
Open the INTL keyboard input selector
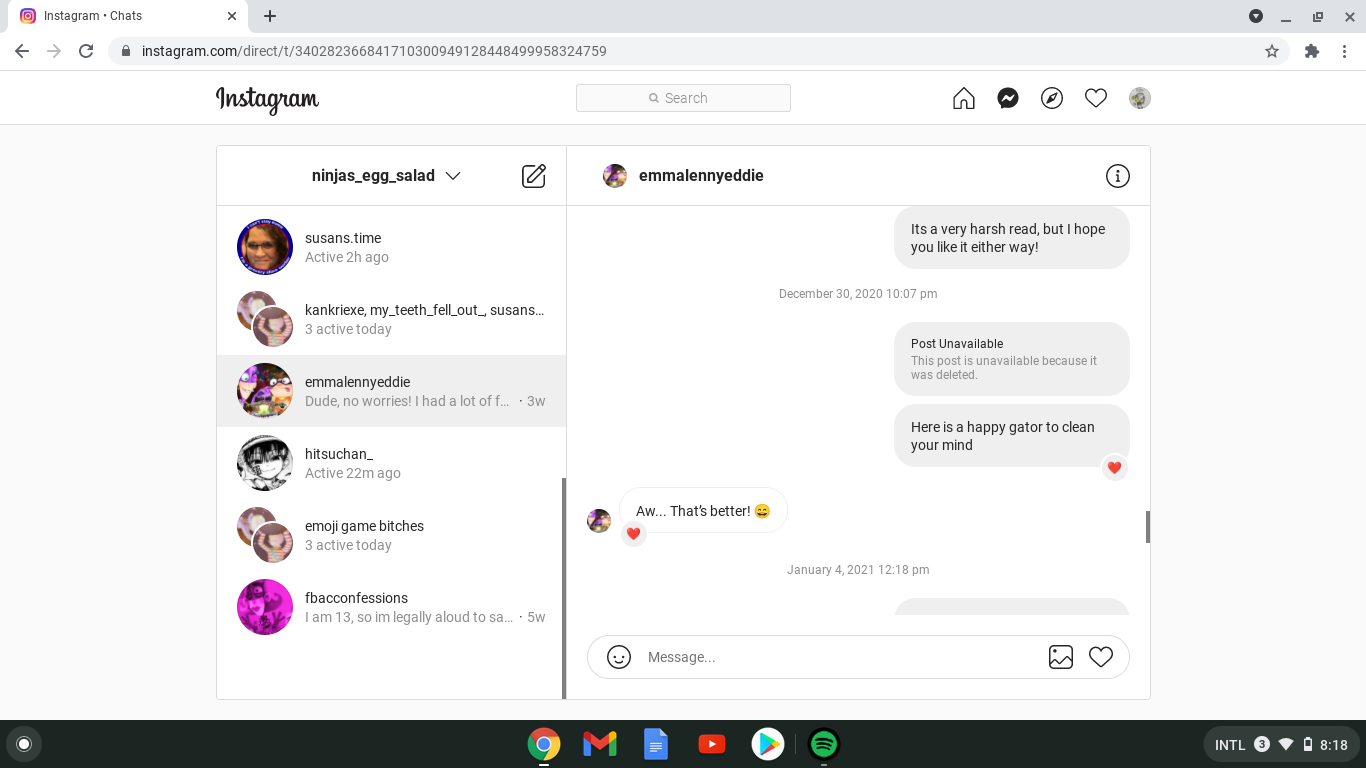[1230, 745]
